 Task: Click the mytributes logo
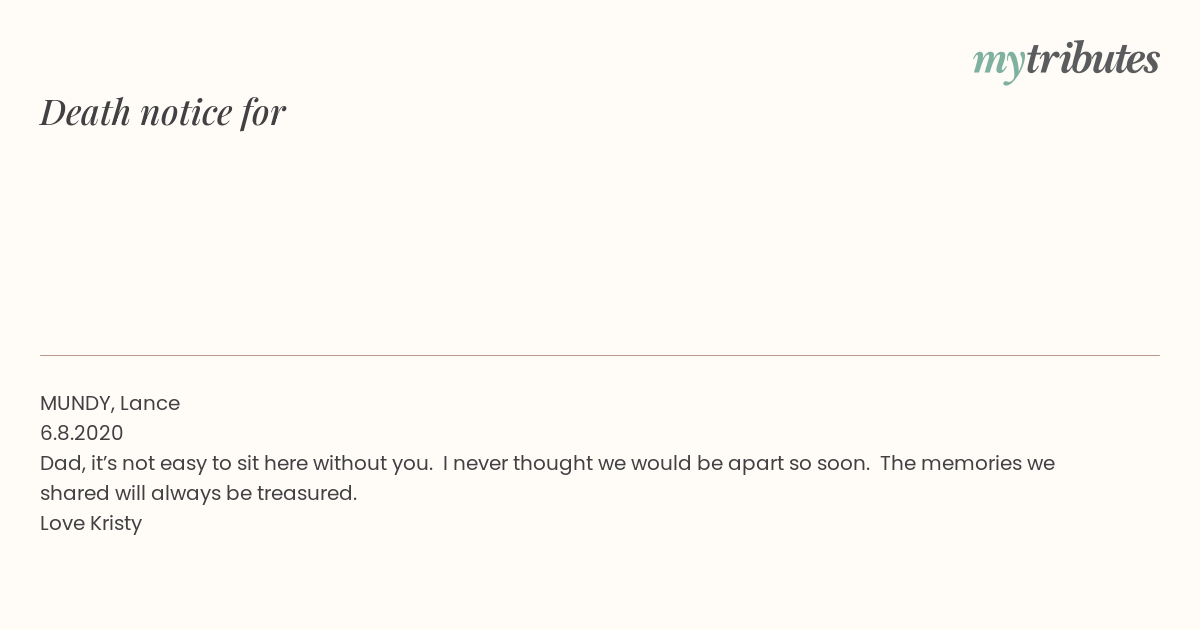tap(1066, 61)
